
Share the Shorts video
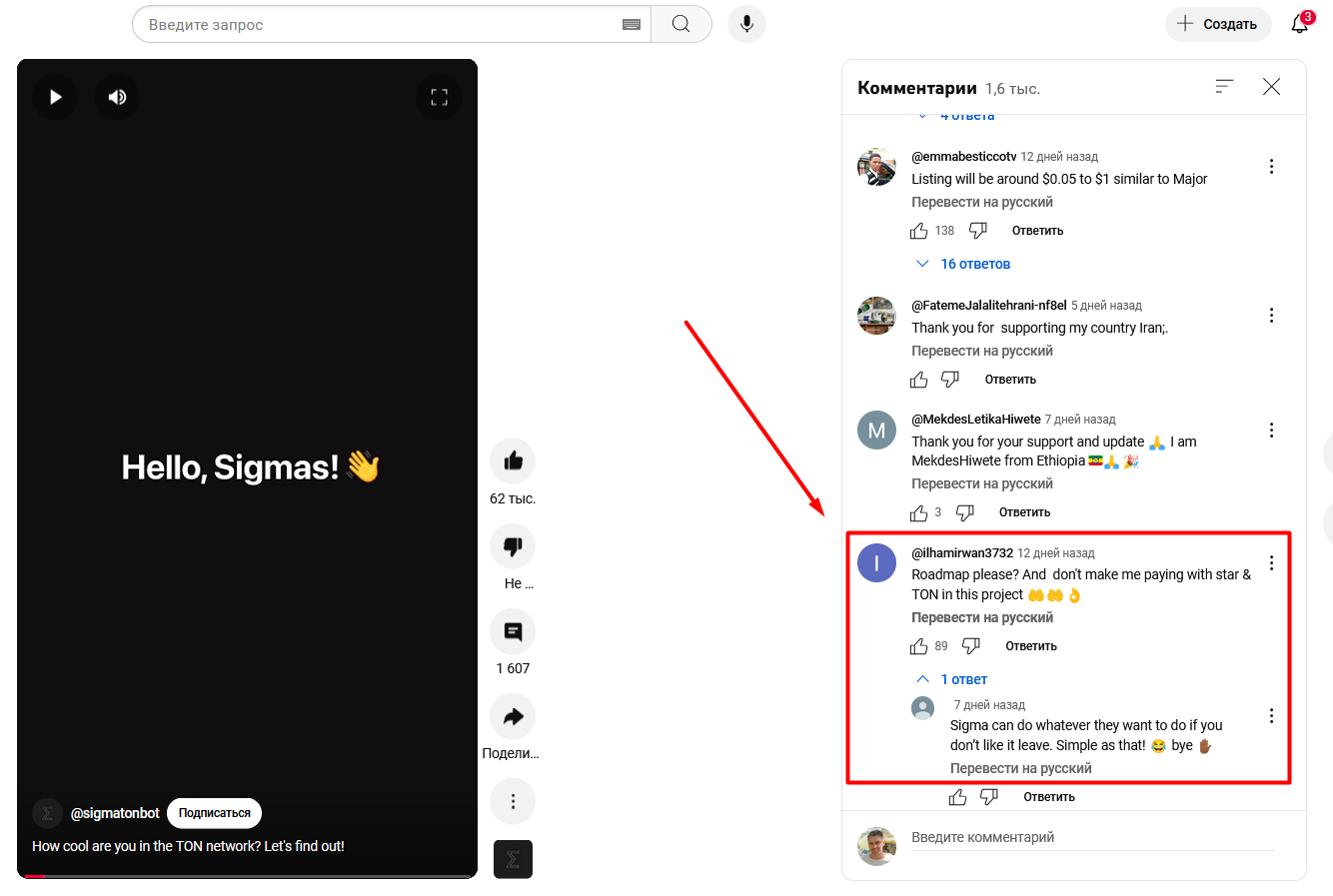point(513,716)
